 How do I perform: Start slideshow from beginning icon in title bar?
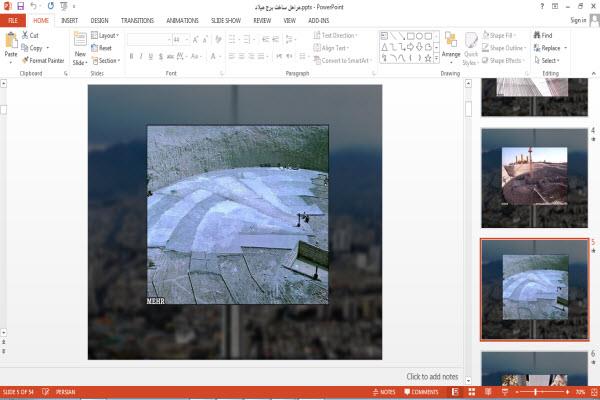[64, 6]
